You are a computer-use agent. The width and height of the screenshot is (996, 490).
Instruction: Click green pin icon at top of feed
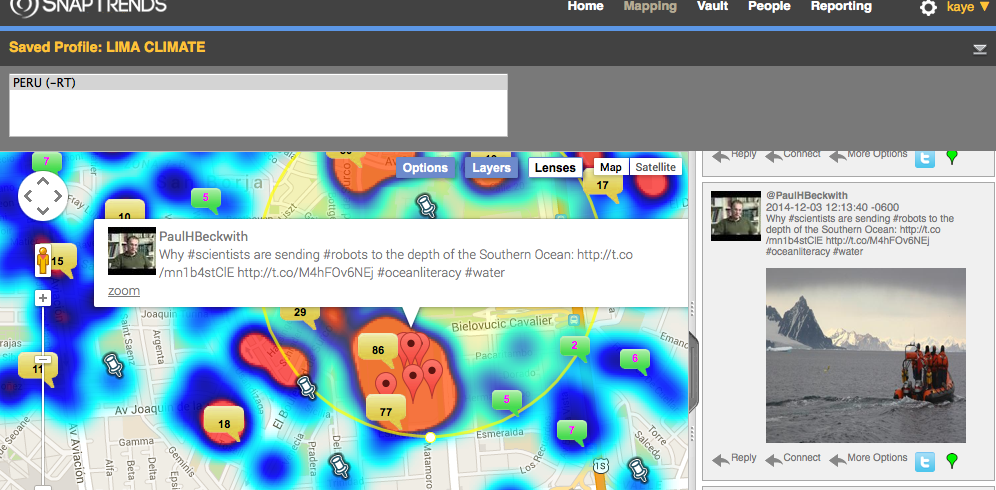[x=952, y=158]
